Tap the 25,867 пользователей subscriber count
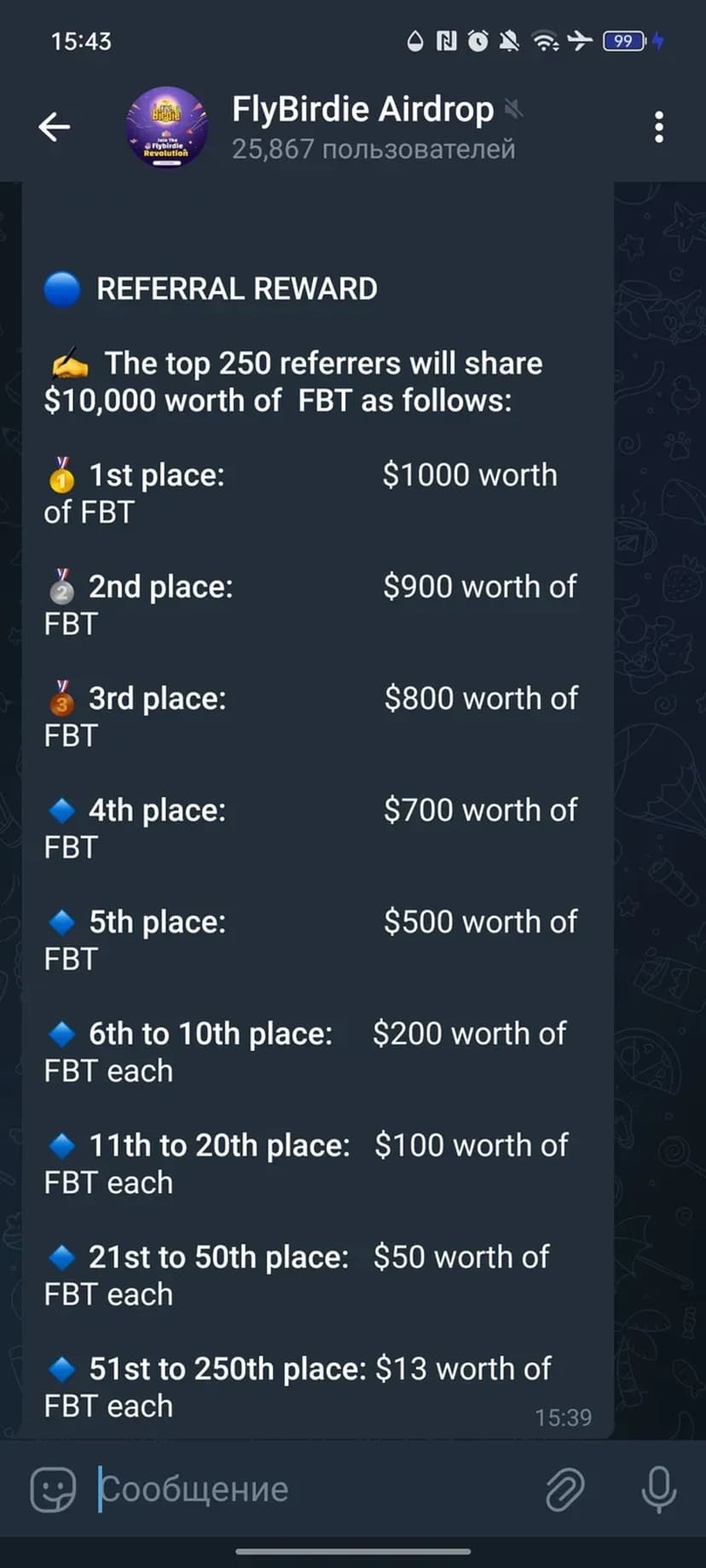Screen dimensions: 706x1568 [x=373, y=149]
